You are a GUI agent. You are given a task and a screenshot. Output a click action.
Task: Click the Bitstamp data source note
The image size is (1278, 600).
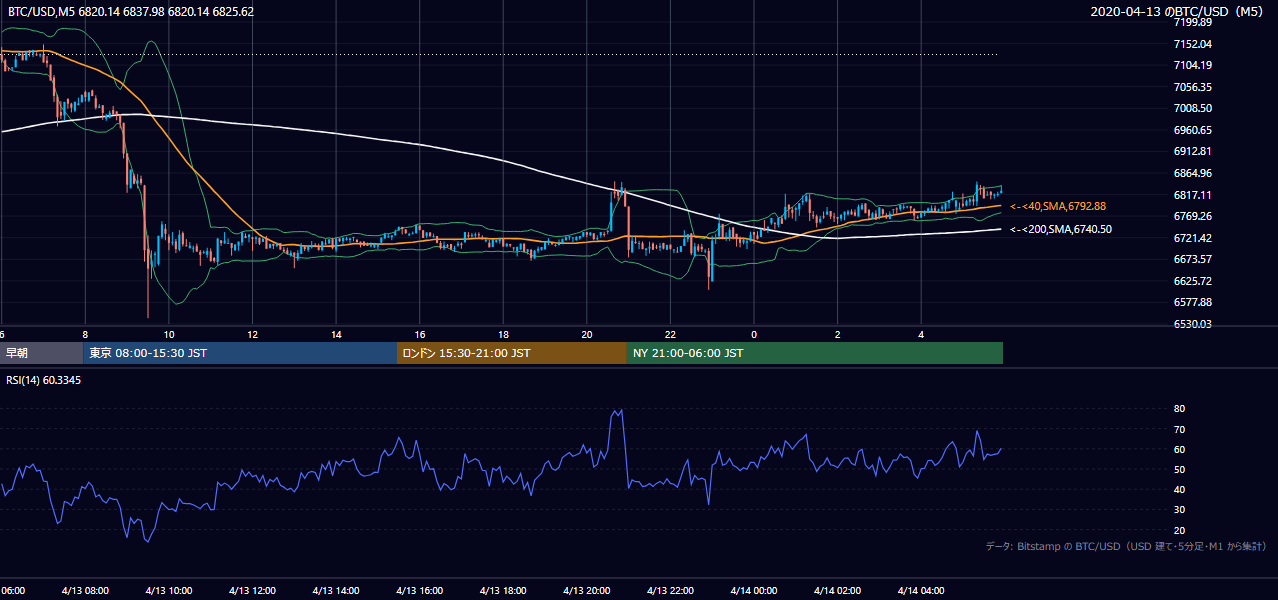(x=1126, y=547)
